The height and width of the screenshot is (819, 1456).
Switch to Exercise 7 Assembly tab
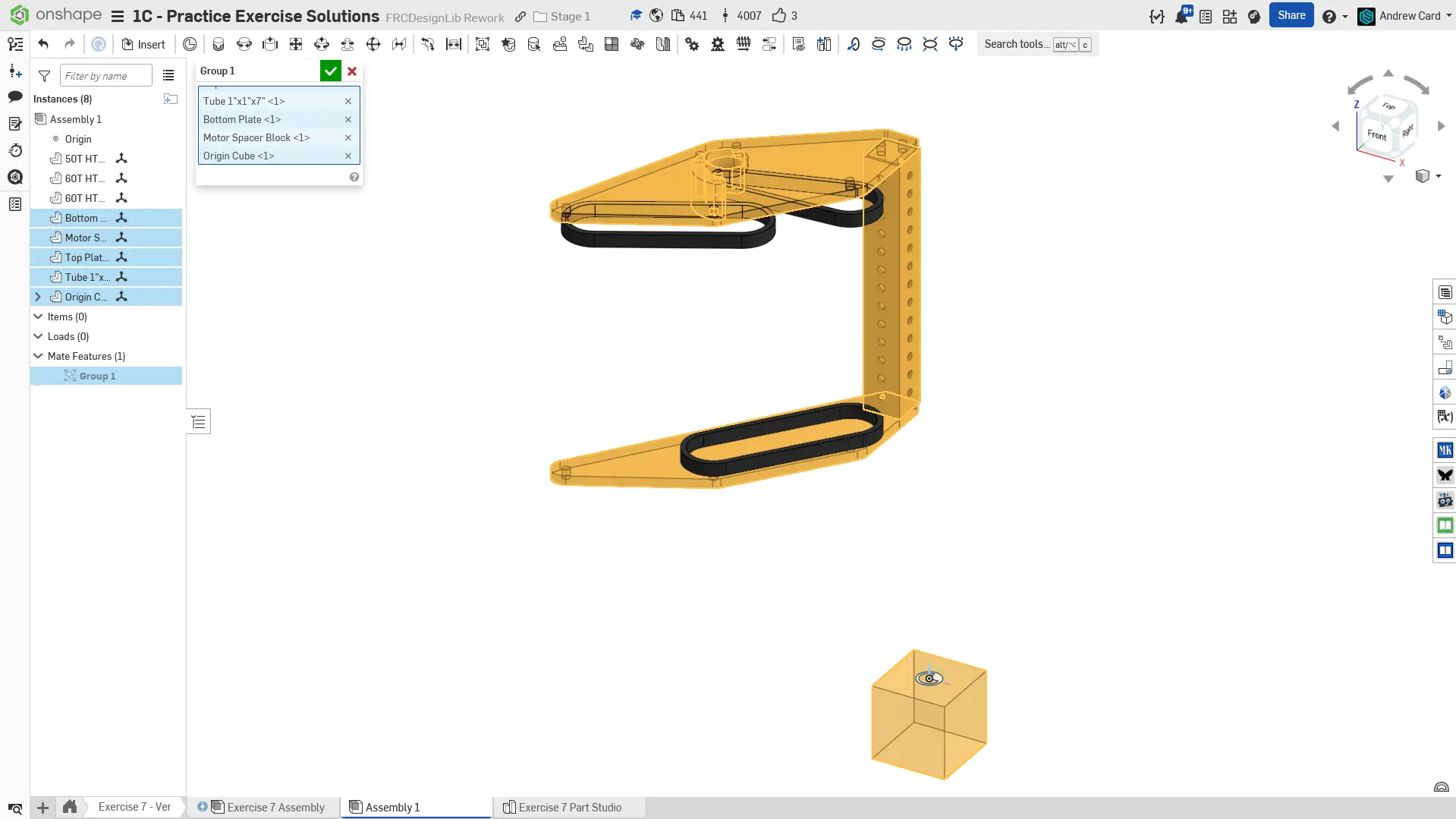(x=275, y=807)
